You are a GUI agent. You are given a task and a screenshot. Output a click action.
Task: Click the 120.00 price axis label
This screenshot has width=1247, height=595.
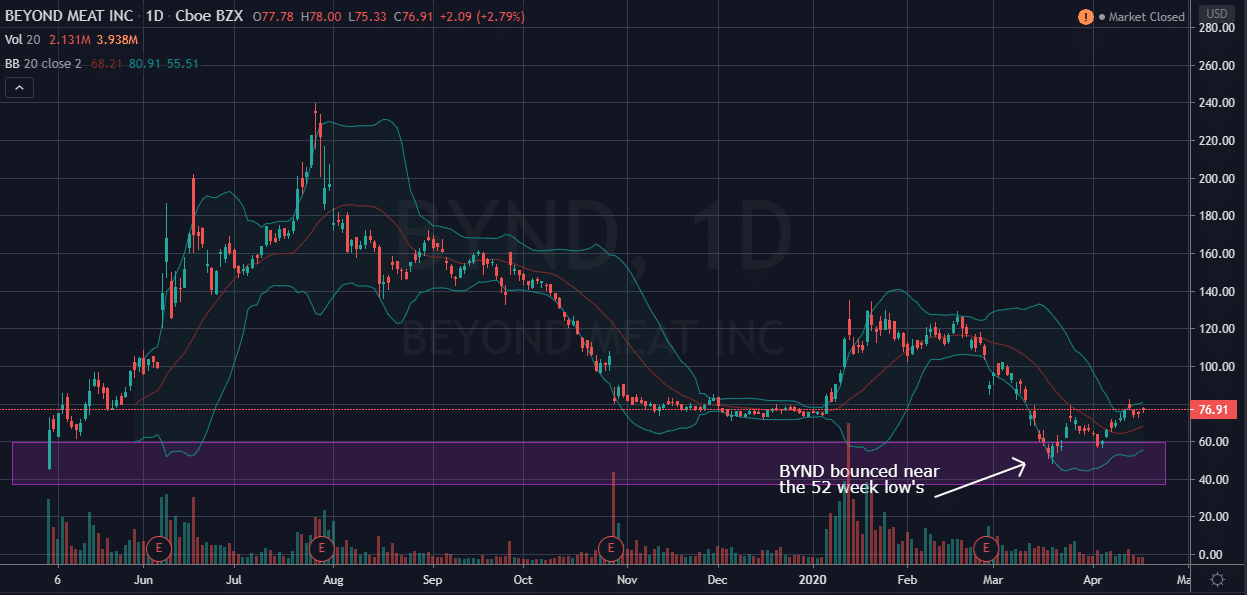(x=1218, y=329)
